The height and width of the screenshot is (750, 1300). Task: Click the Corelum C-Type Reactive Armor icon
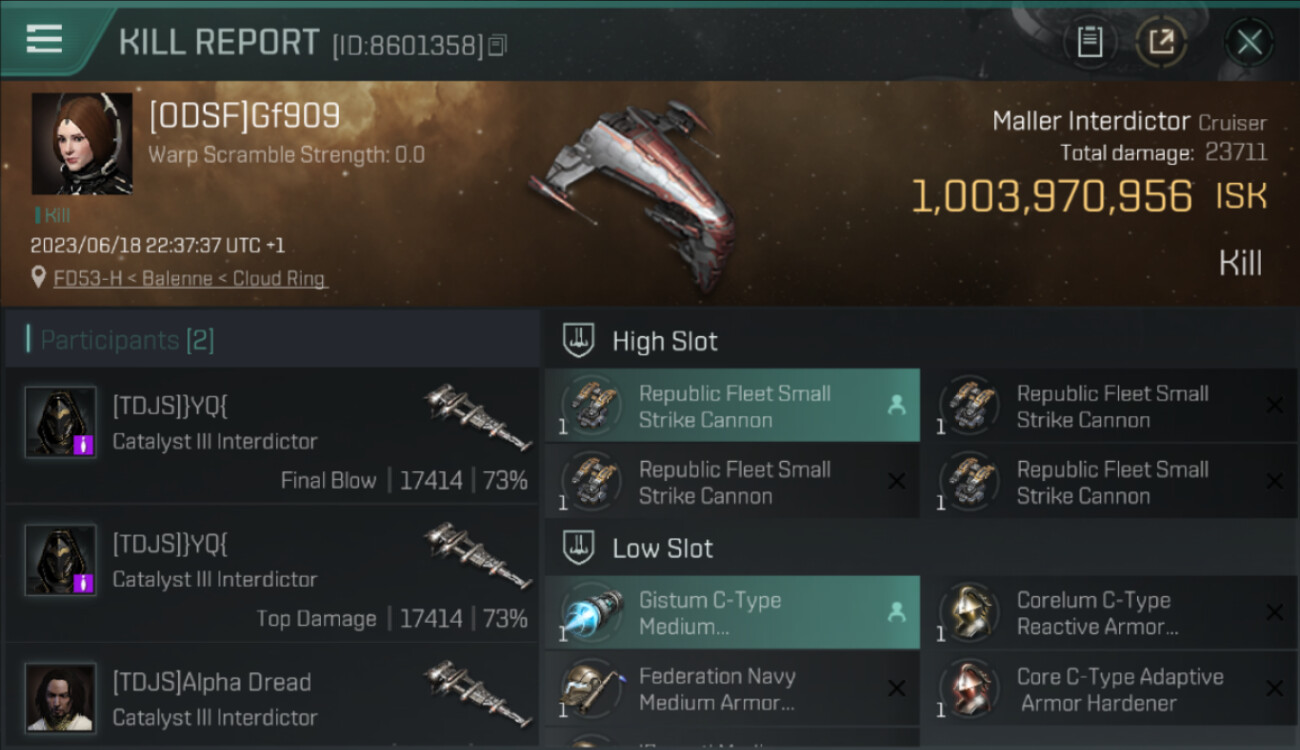click(x=970, y=613)
